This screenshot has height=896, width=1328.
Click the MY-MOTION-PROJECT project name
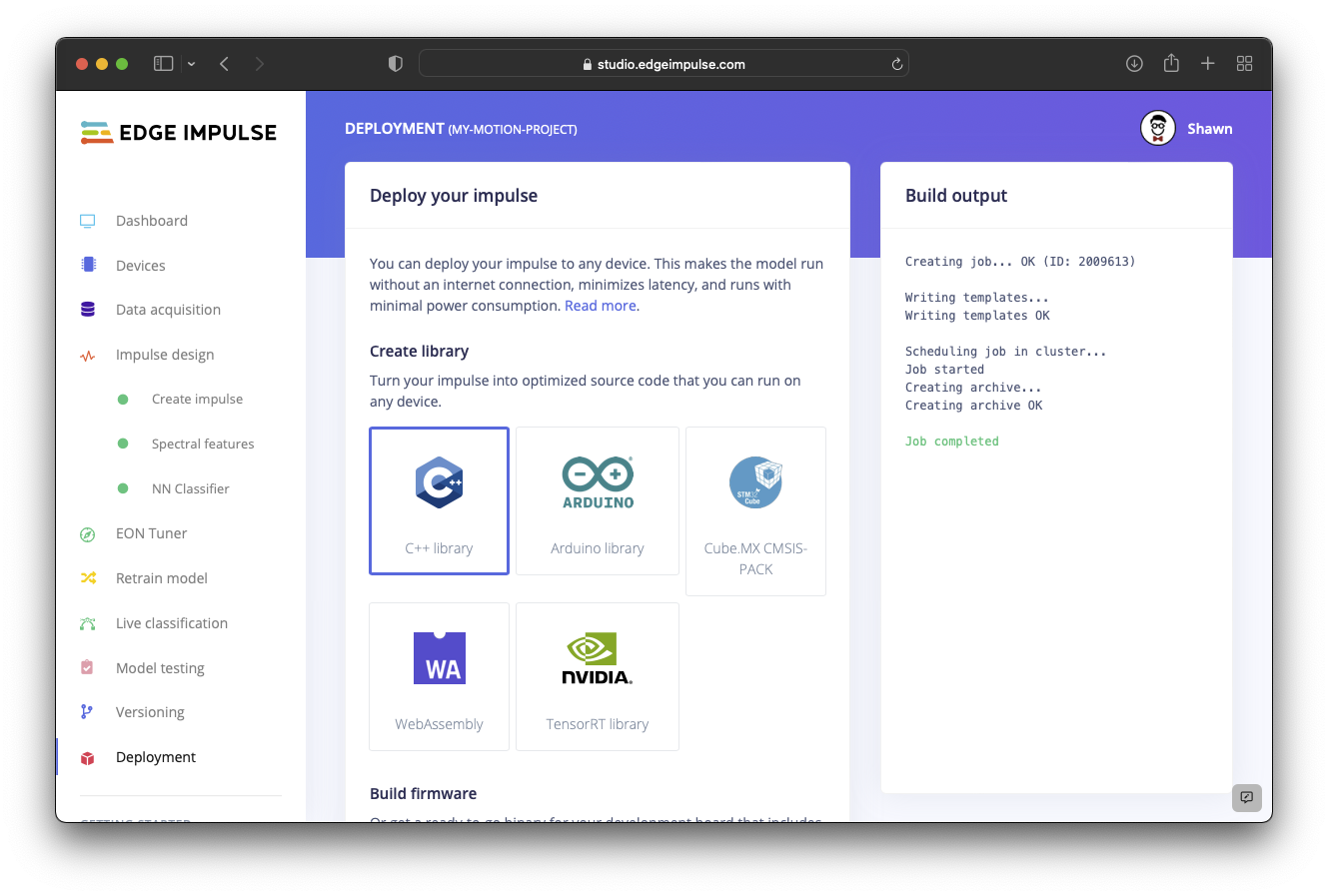coord(513,130)
